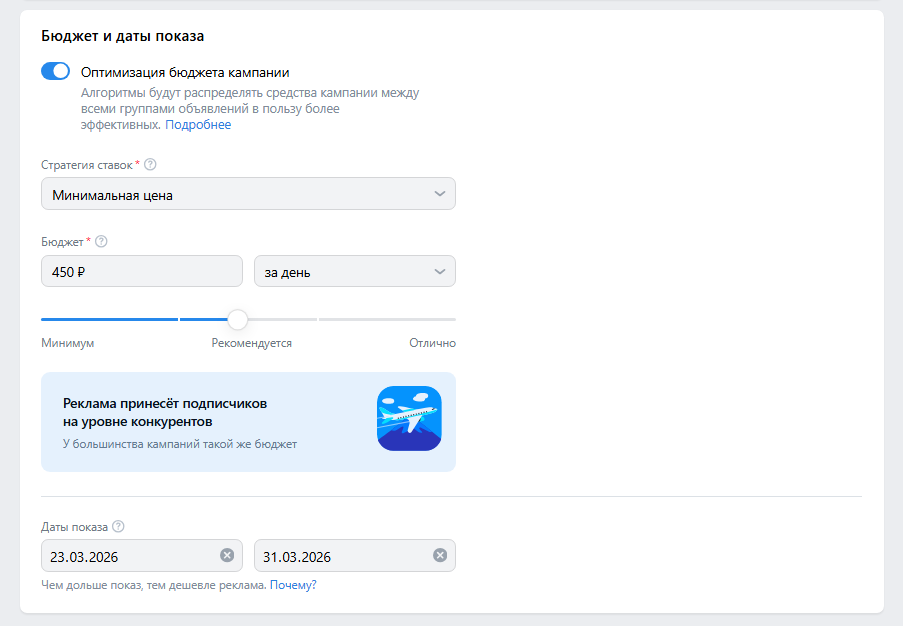903x626 pixels.
Task: Expand the Минимальная цена strategy dropdown
Action: (248, 195)
